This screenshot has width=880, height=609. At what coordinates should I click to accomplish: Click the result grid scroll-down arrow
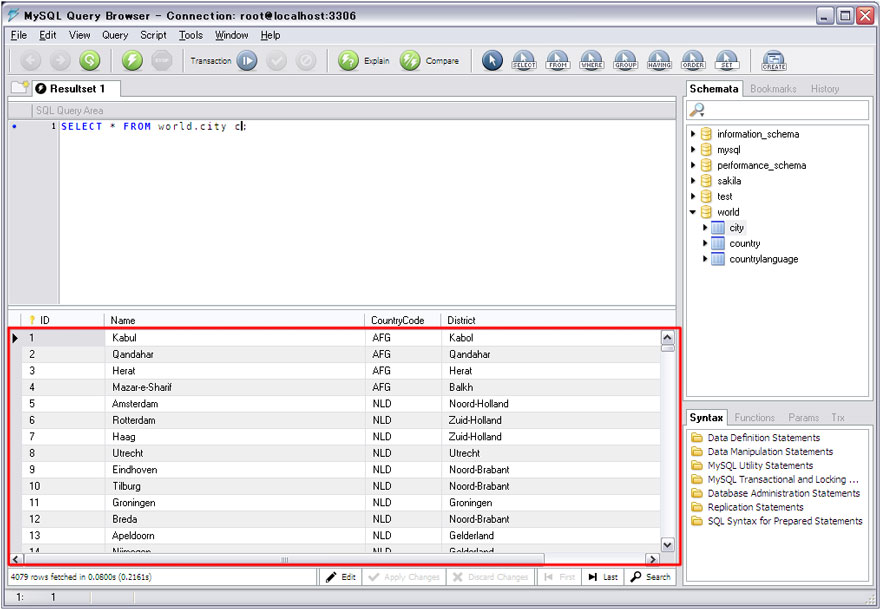point(667,544)
